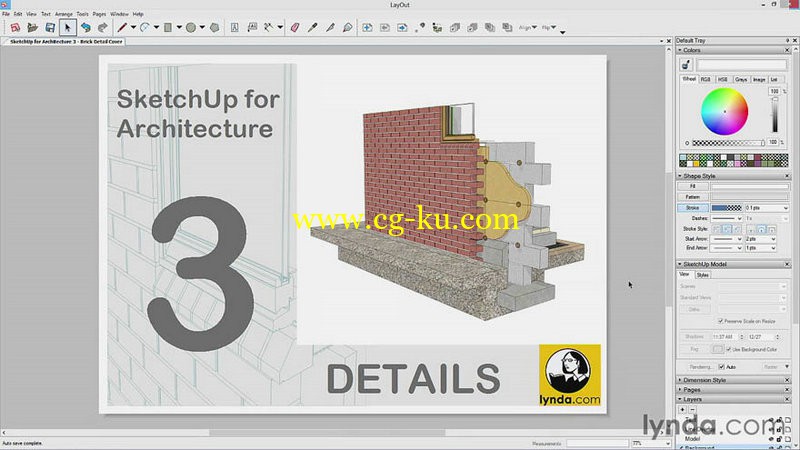Viewport: 800px width, 450px height.
Task: Click the remove layer minus button
Action: click(692, 410)
